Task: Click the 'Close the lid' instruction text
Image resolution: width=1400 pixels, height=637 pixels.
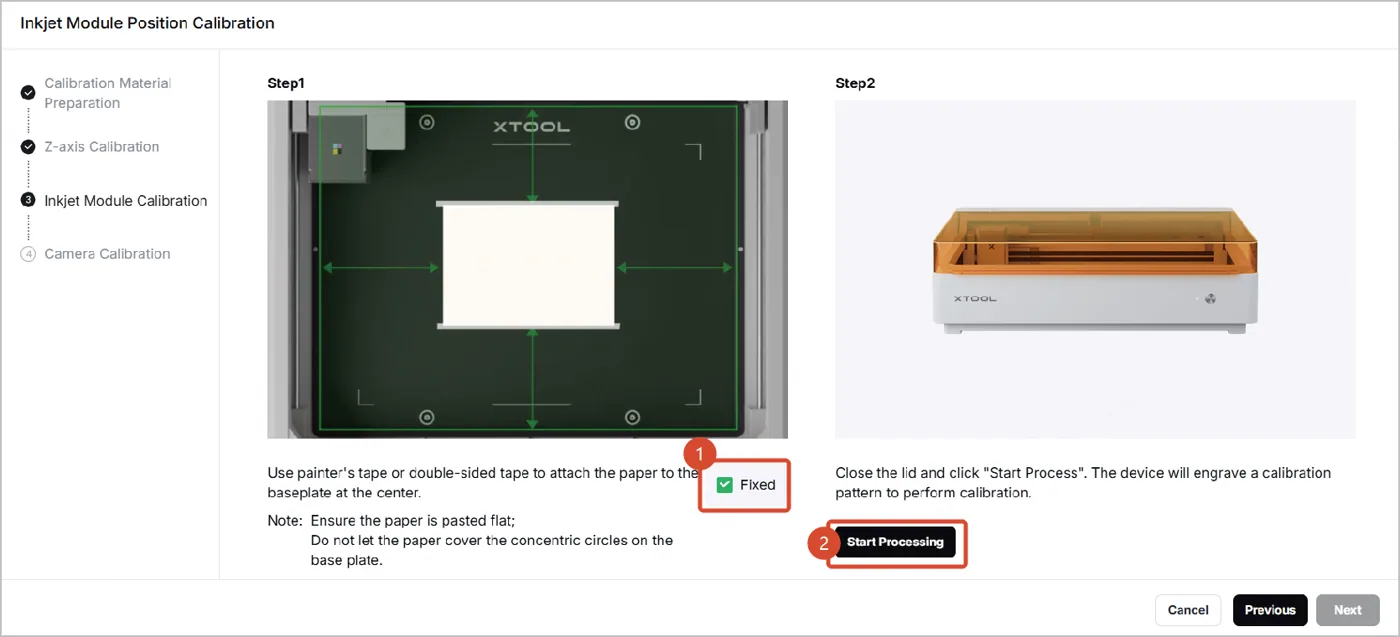Action: 1083,483
